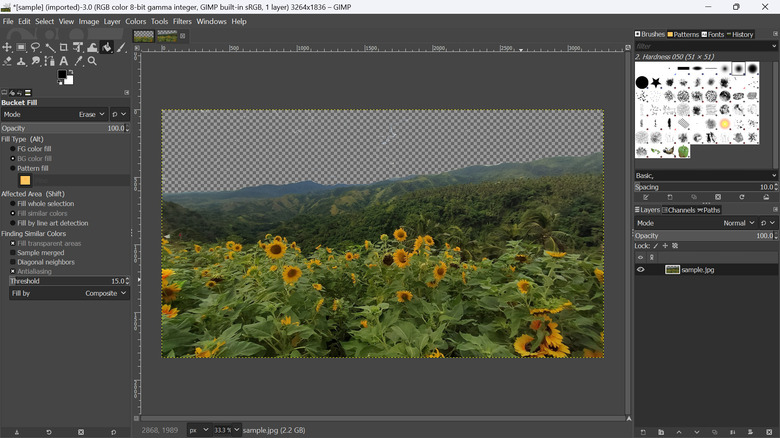Restore tool preset in Tool Options footer

[49, 432]
